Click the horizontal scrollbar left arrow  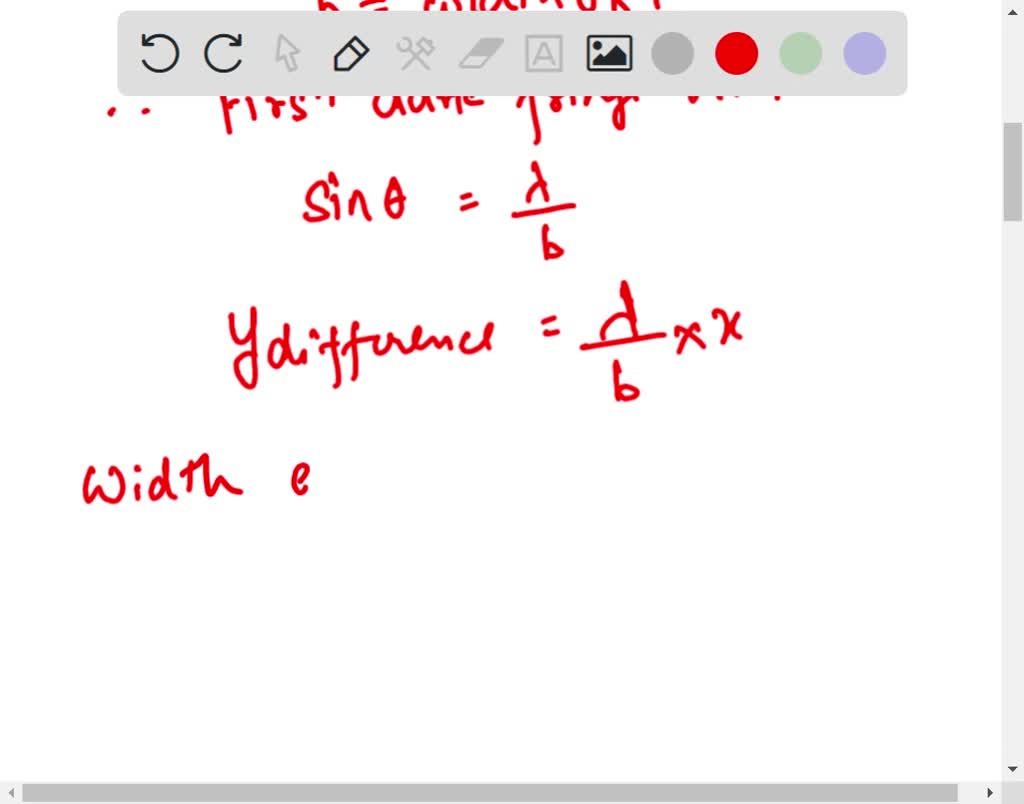coord(10,793)
